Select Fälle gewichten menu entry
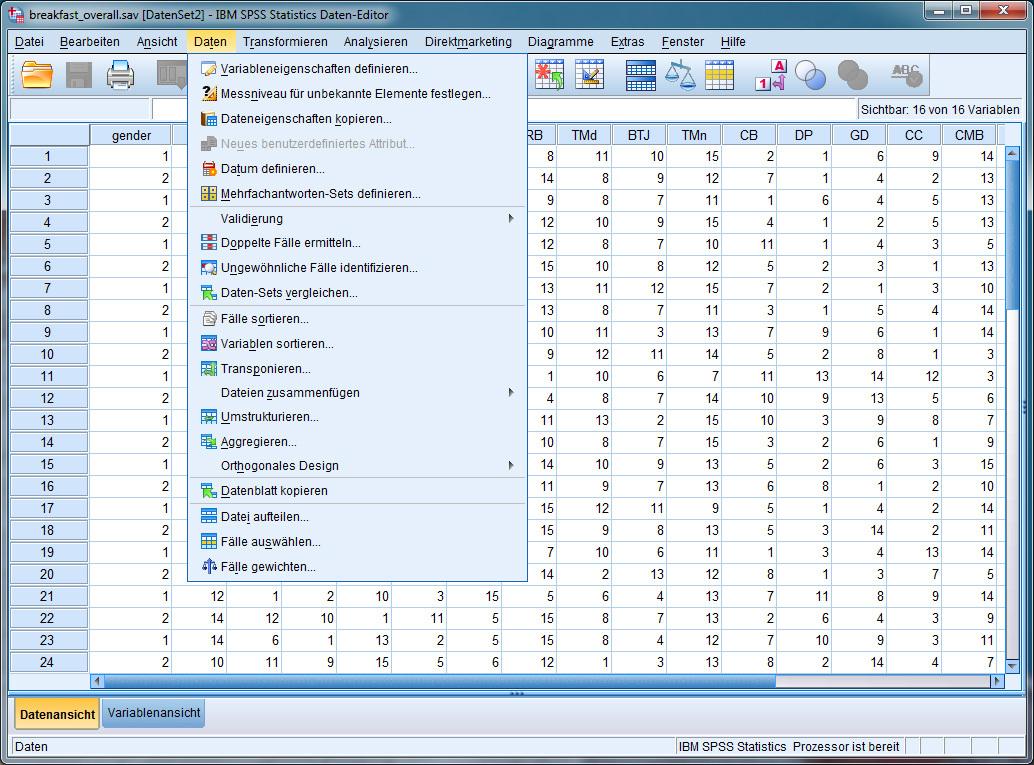Image resolution: width=1034 pixels, height=765 pixels. pyautogui.click(x=267, y=566)
